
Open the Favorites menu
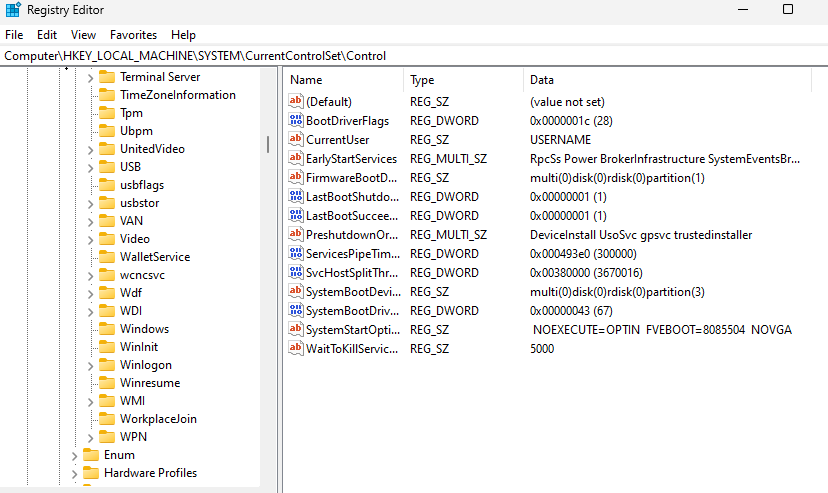133,35
